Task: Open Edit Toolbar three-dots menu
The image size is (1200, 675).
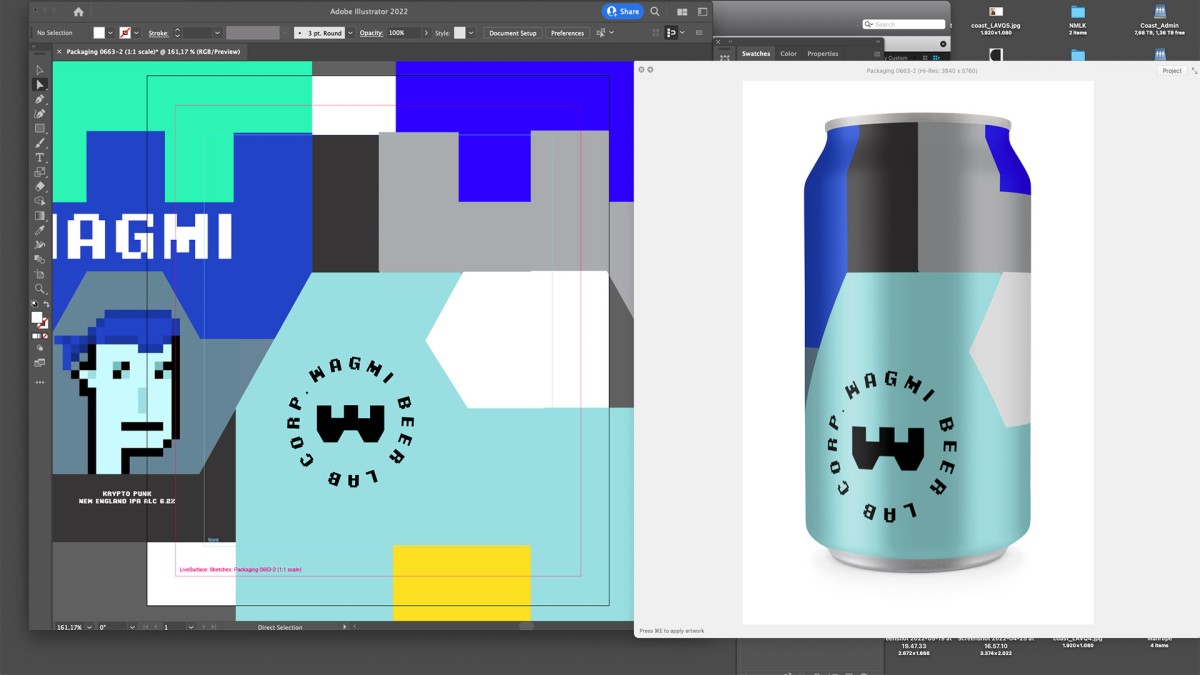Action: (x=40, y=382)
